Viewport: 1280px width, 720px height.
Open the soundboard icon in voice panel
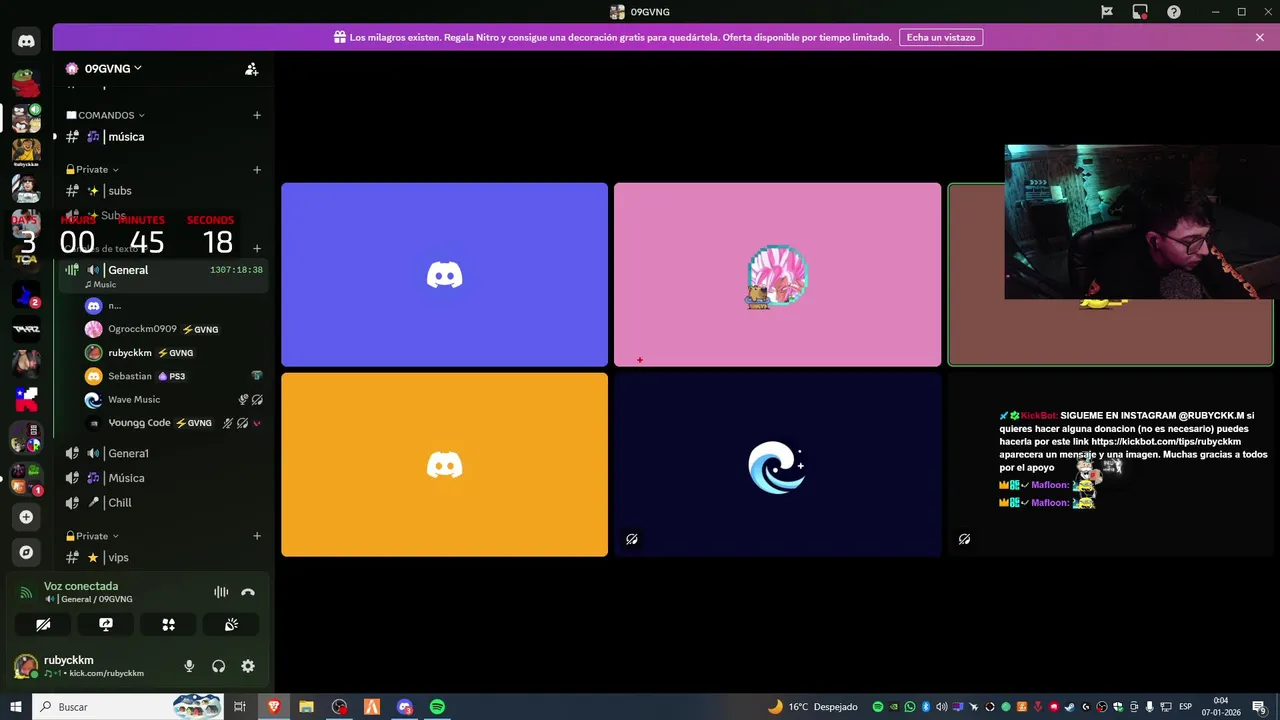pos(231,624)
